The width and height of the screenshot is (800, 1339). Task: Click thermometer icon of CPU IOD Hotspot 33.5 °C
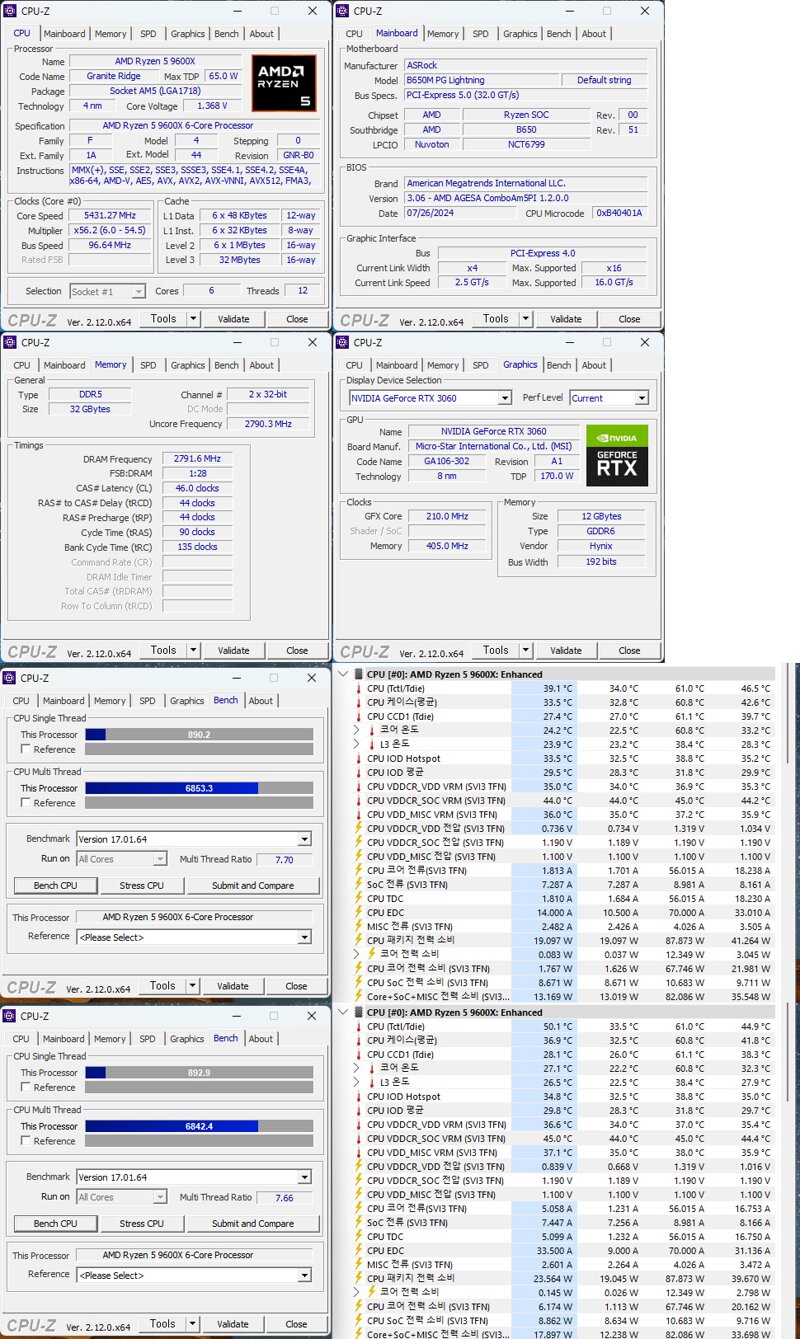click(359, 758)
